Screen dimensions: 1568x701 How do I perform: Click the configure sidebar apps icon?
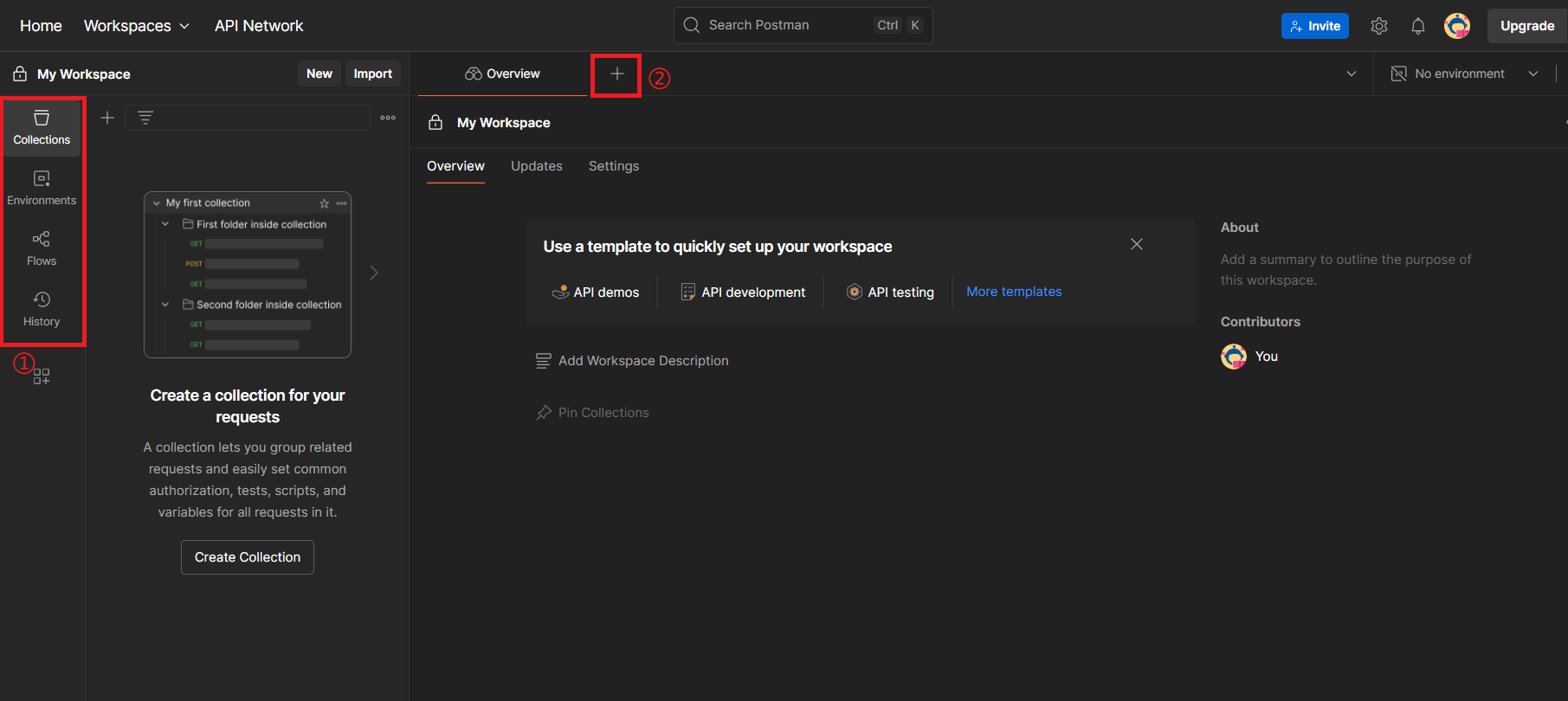tap(42, 376)
